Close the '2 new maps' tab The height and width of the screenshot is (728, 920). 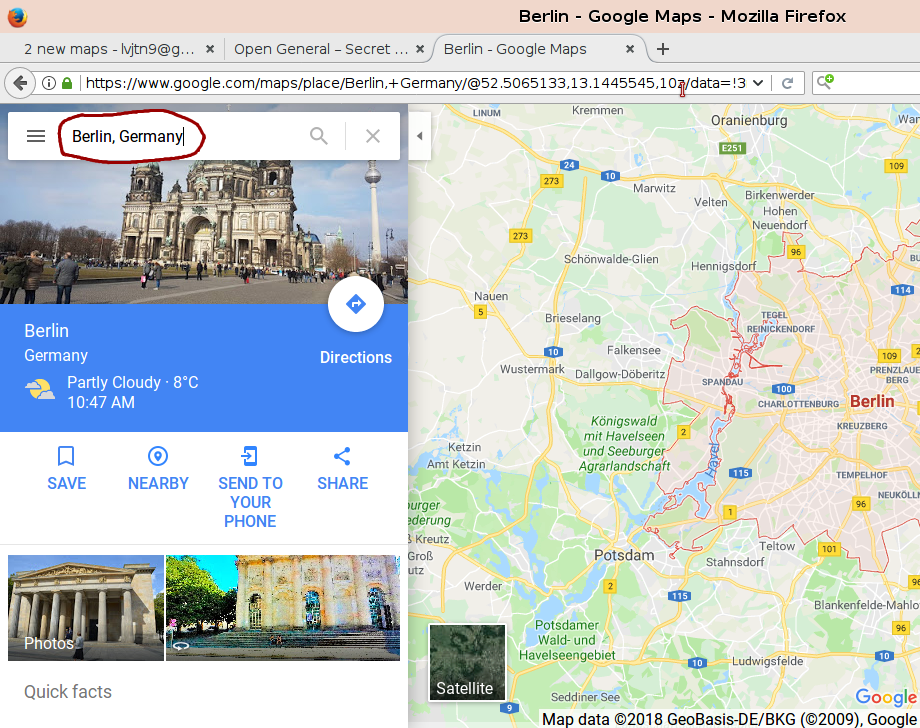pos(209,49)
